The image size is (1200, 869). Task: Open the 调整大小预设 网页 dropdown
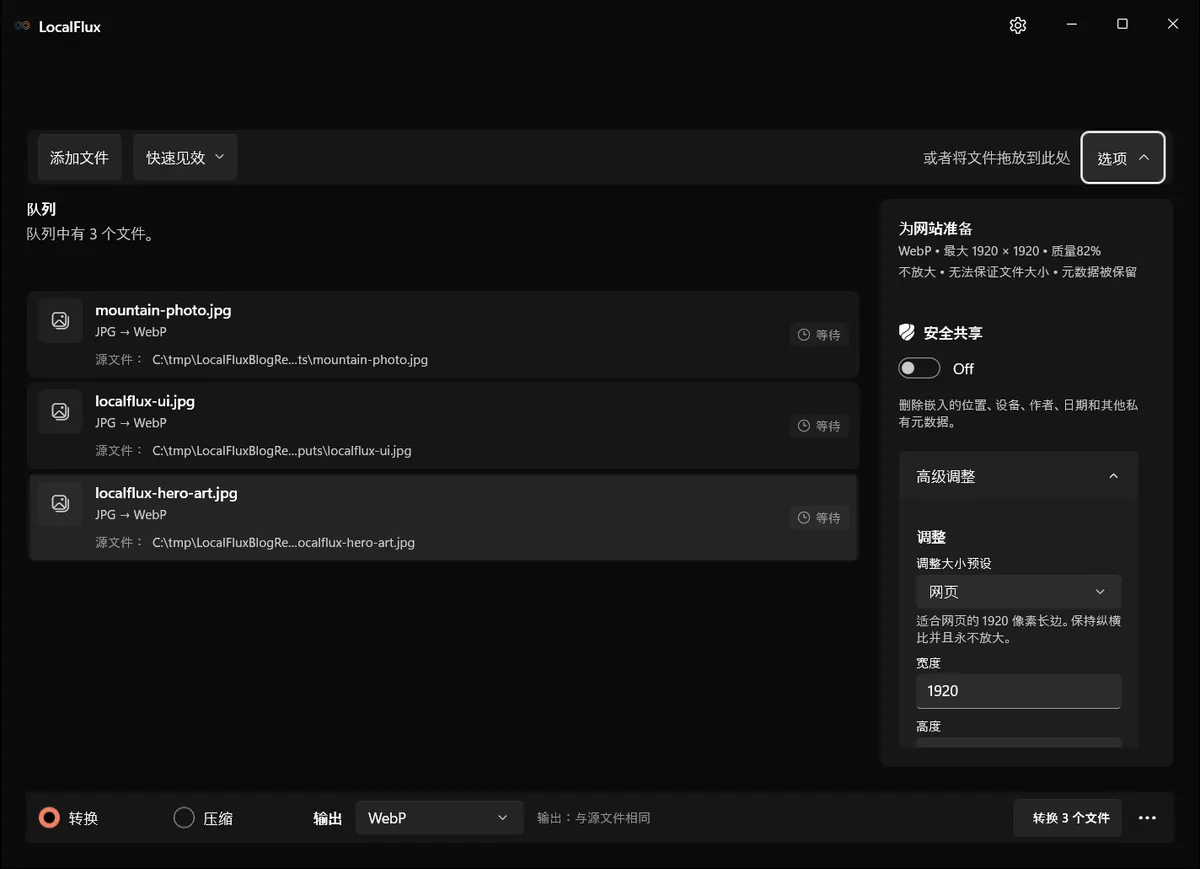pyautogui.click(x=1018, y=591)
